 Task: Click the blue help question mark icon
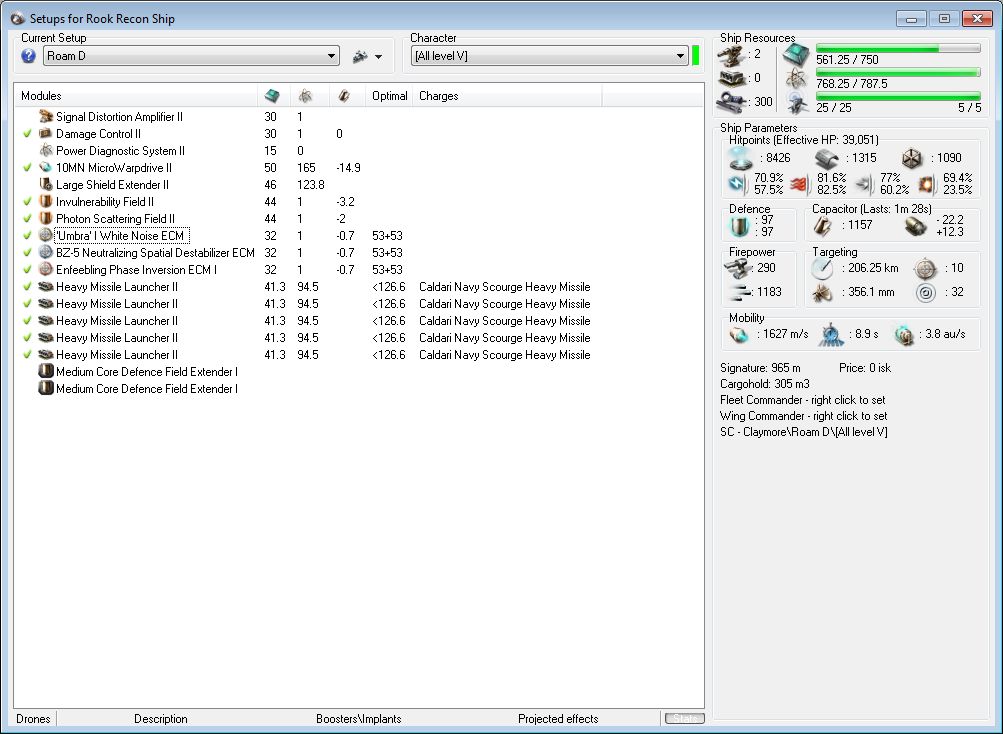click(x=28, y=56)
